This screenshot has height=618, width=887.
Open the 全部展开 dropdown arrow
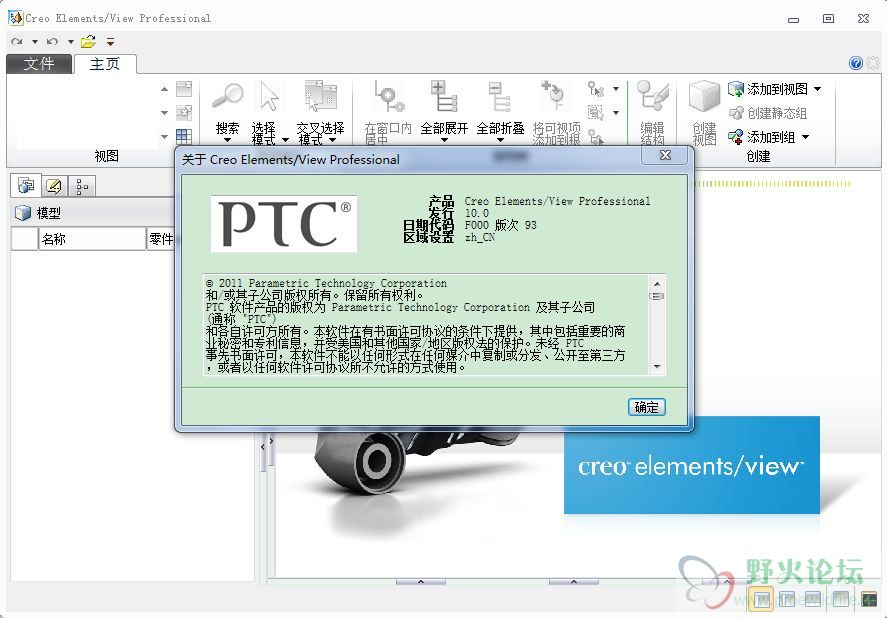(x=444, y=139)
